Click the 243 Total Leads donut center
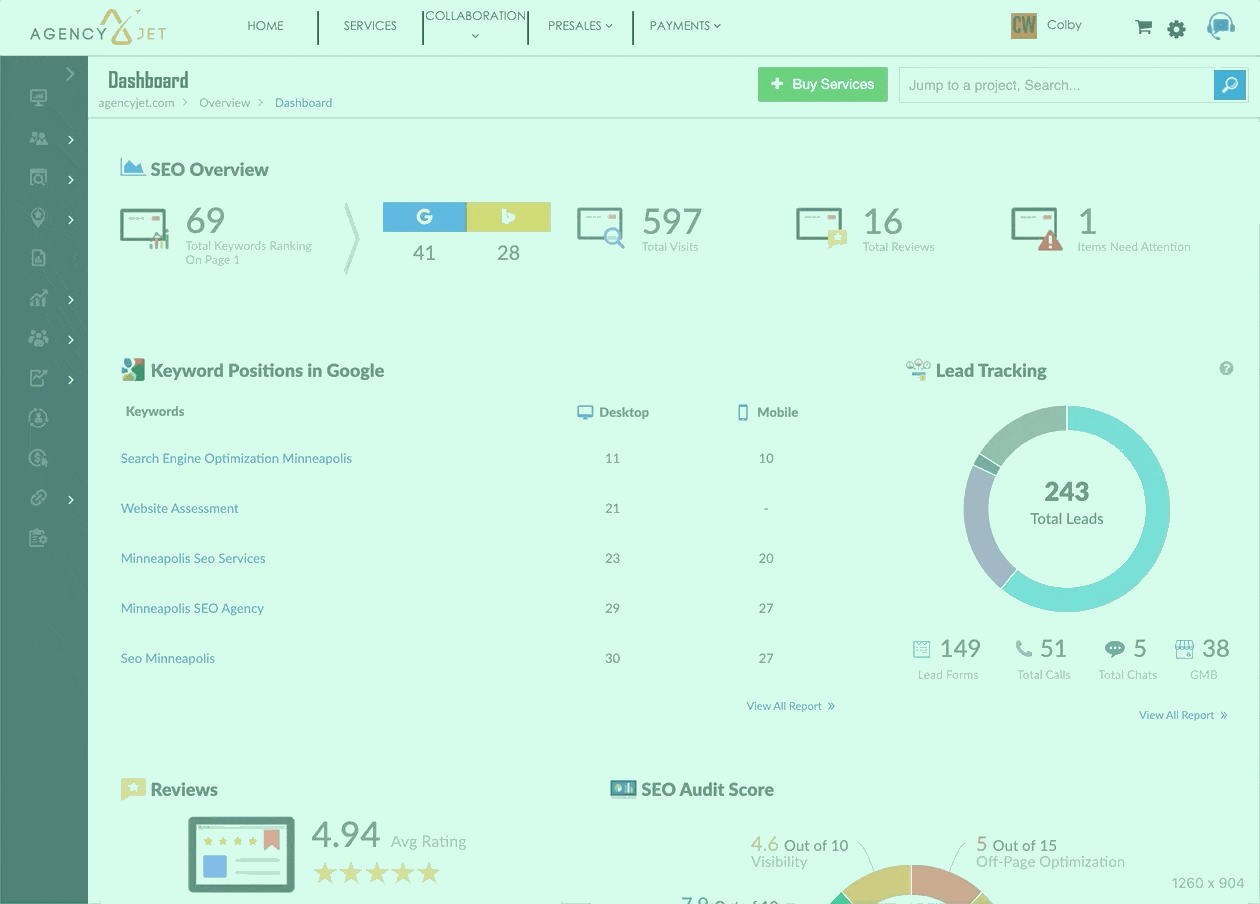The width and height of the screenshot is (1260, 904). coord(1067,504)
